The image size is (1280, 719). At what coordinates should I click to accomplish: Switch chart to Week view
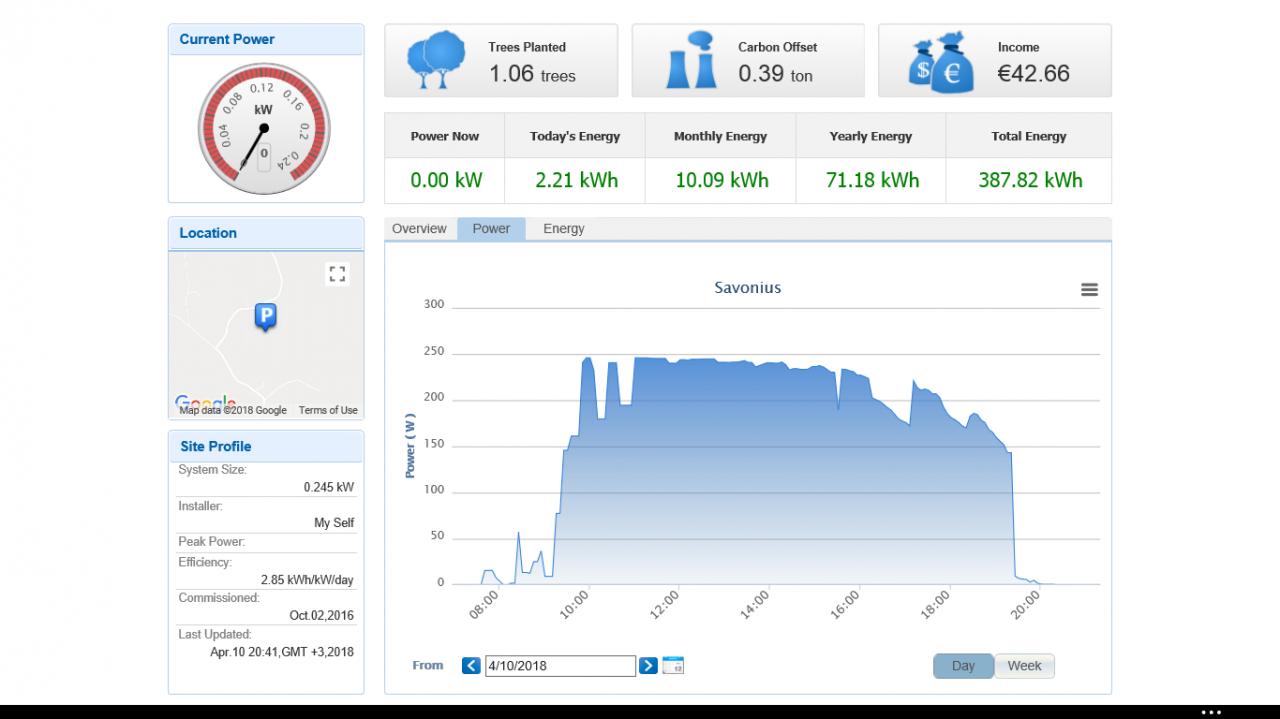pyautogui.click(x=1024, y=666)
